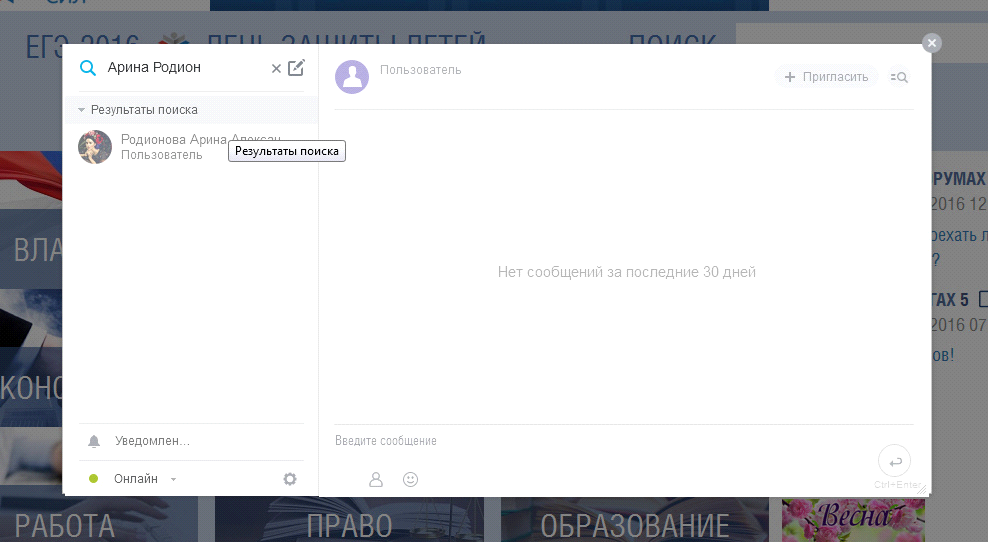Close the messenger dialog window
The height and width of the screenshot is (542, 988).
point(932,43)
